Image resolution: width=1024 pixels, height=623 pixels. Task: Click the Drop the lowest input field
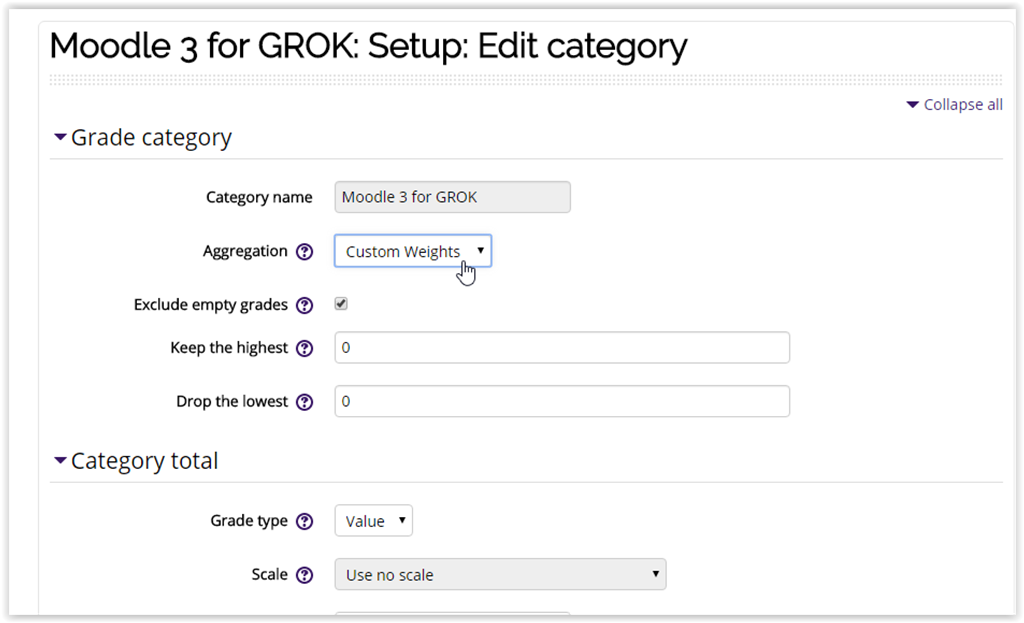click(562, 401)
